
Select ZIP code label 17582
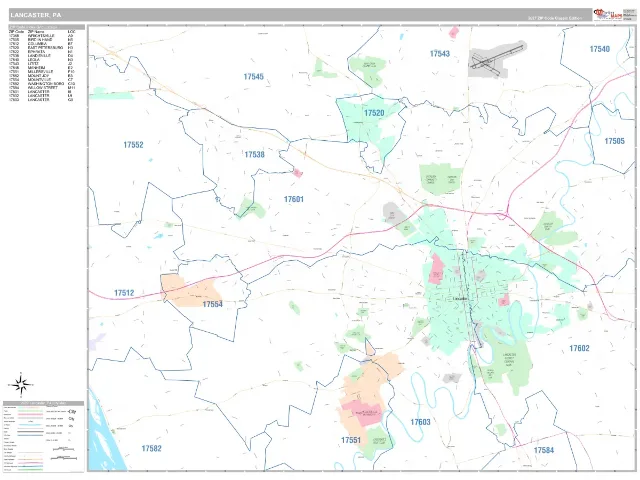[151, 449]
